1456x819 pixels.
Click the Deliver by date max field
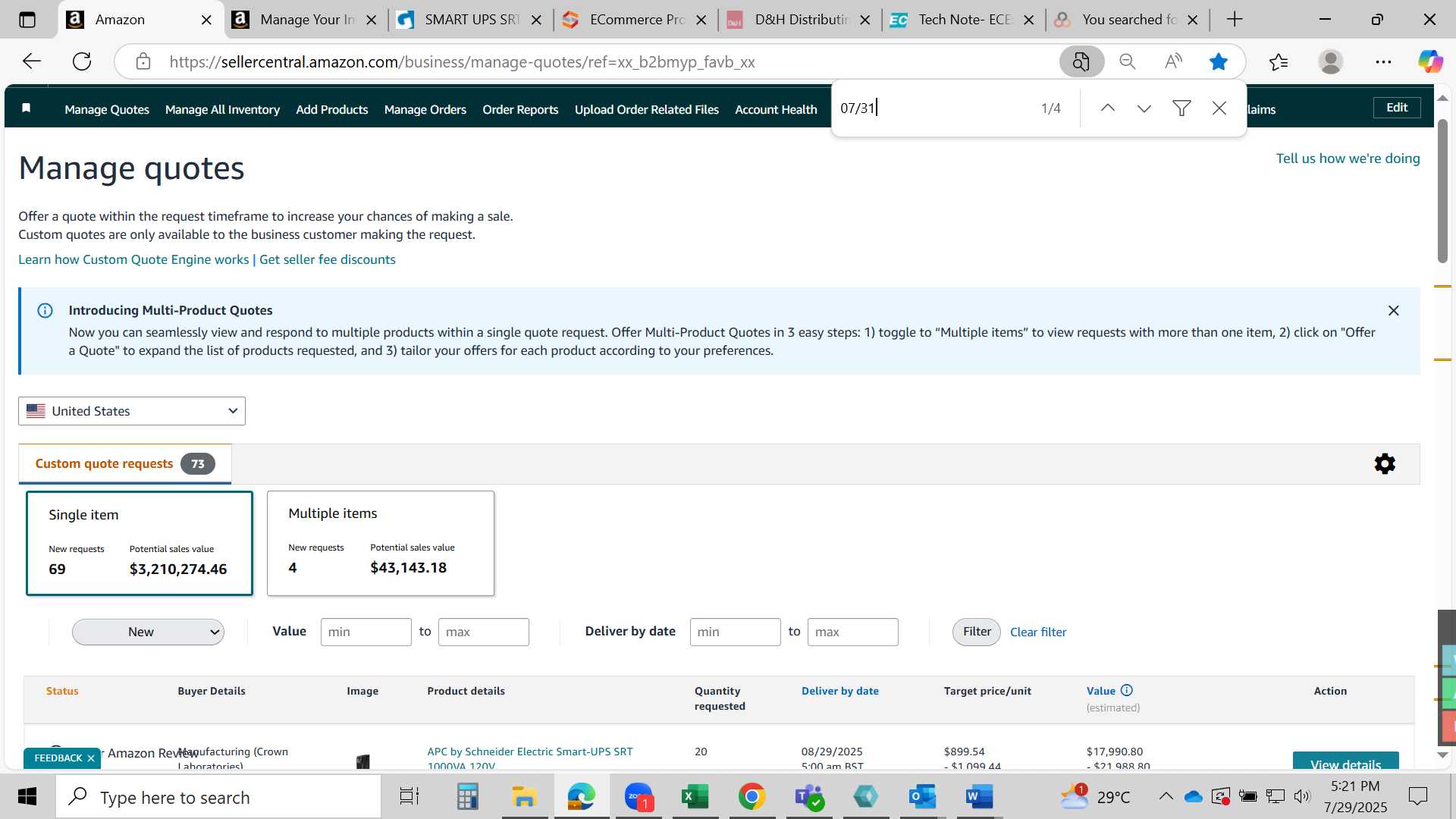click(852, 632)
